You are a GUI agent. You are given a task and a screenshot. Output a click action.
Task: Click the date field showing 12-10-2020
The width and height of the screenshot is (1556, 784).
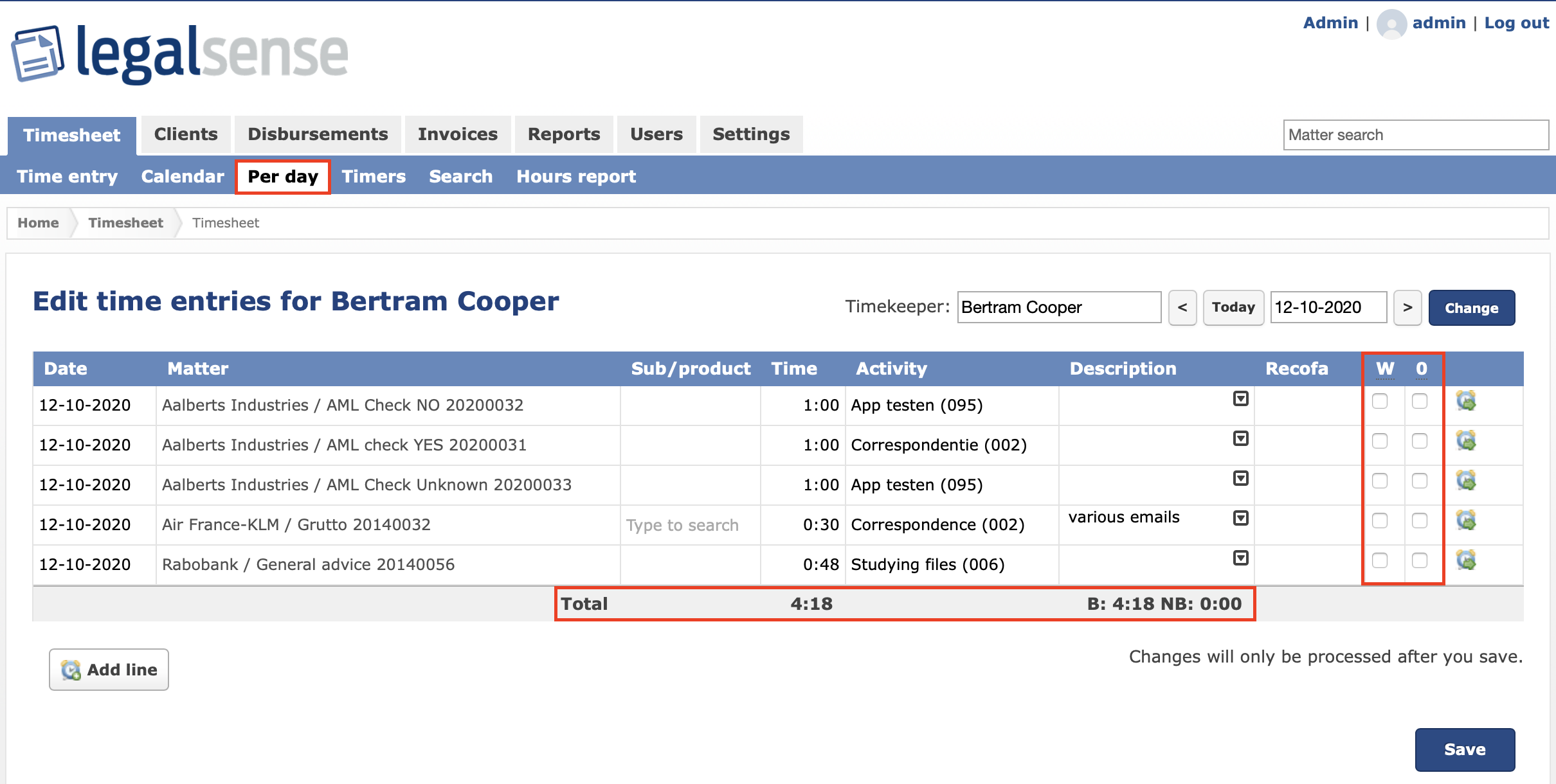point(1328,307)
